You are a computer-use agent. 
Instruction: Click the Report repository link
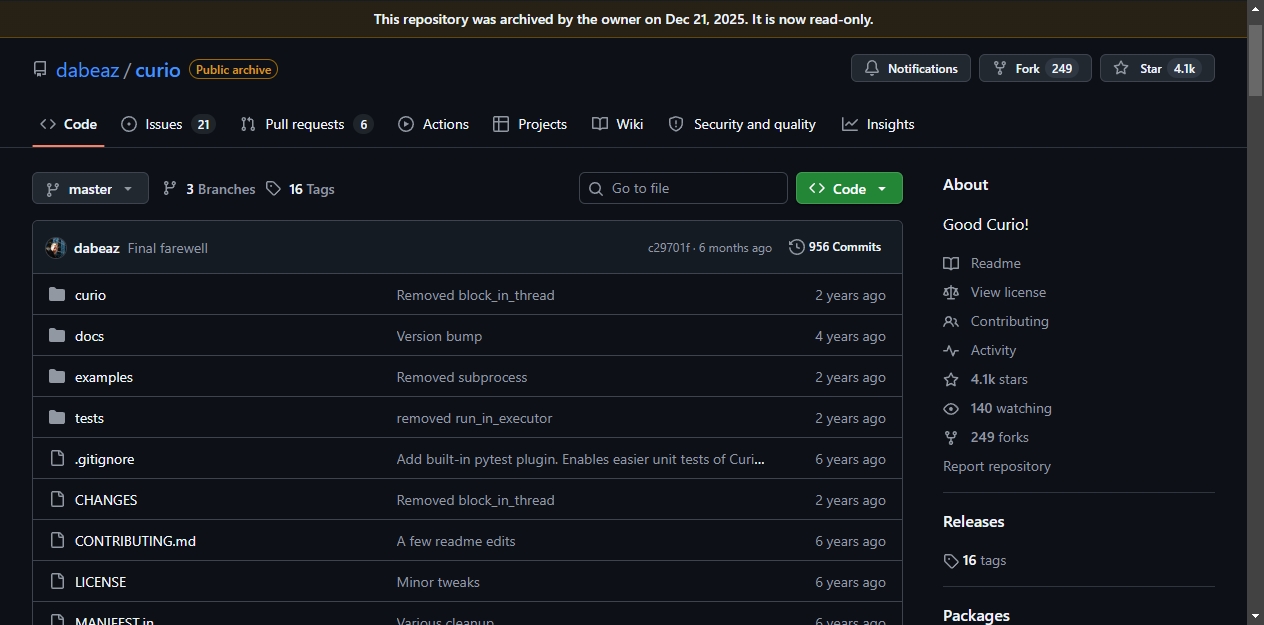[996, 466]
